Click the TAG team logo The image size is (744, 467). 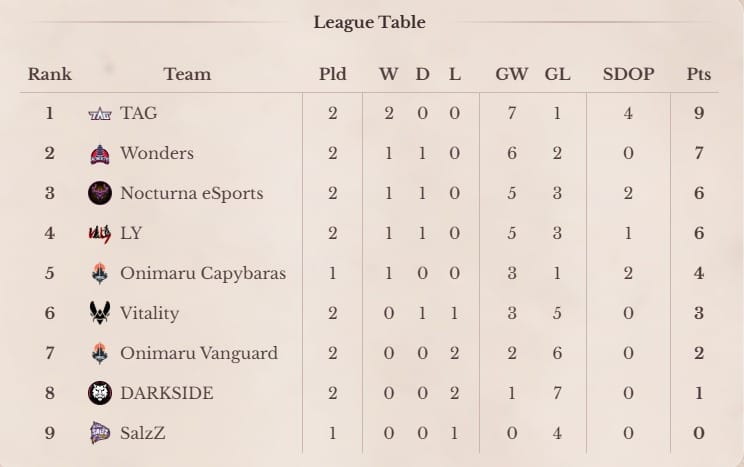click(x=100, y=114)
